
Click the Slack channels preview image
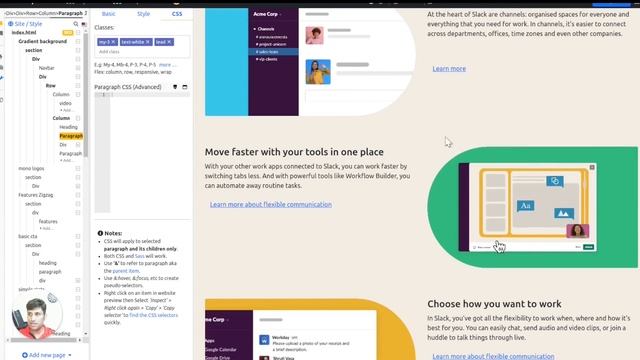(310, 62)
